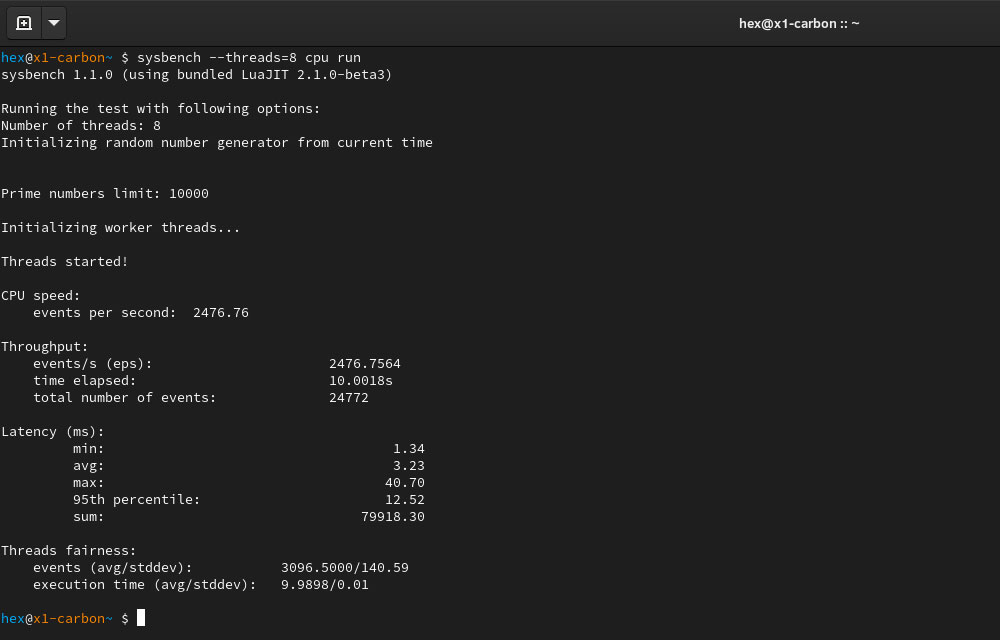Click the 'Threads started!' message
Screen dimensions: 1000x640
tap(64, 262)
